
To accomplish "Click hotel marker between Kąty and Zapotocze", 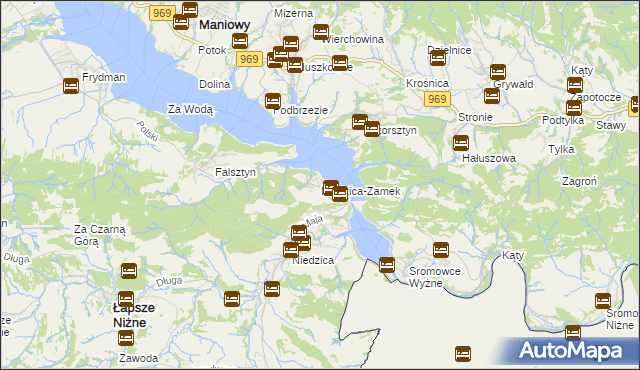I will pos(575,85).
